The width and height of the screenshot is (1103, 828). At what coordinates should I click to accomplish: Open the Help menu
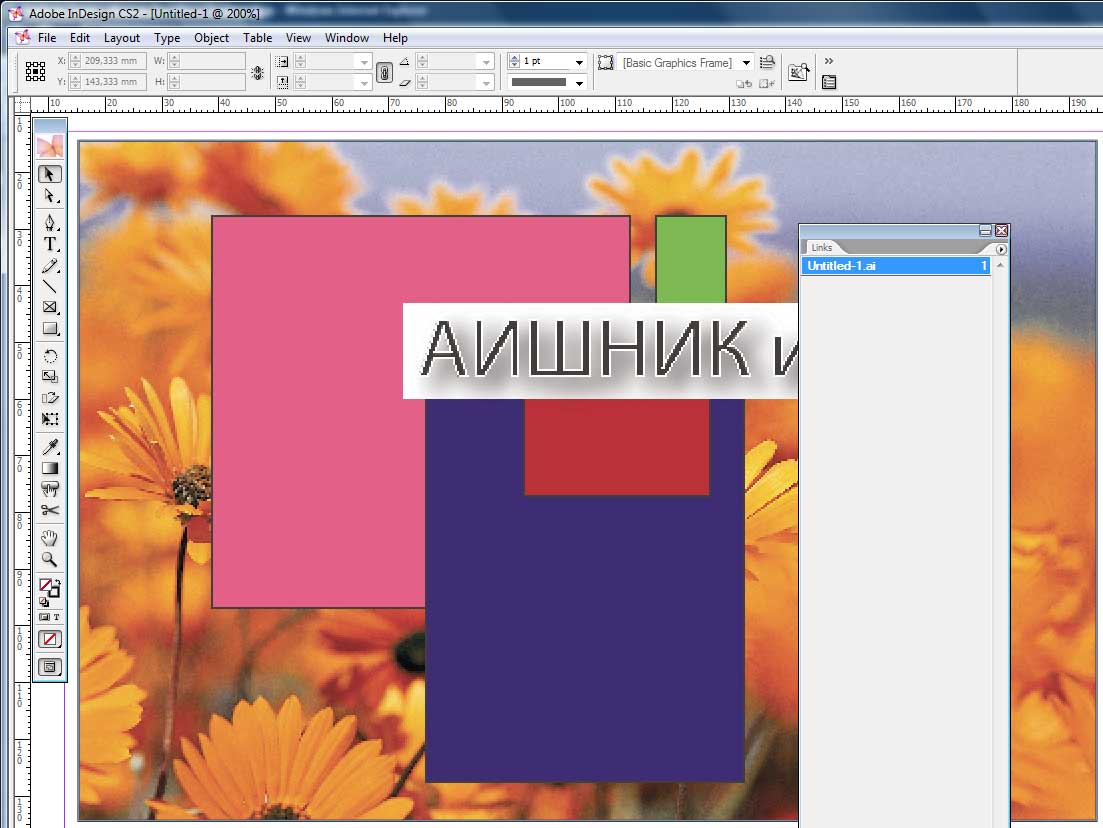[x=395, y=38]
